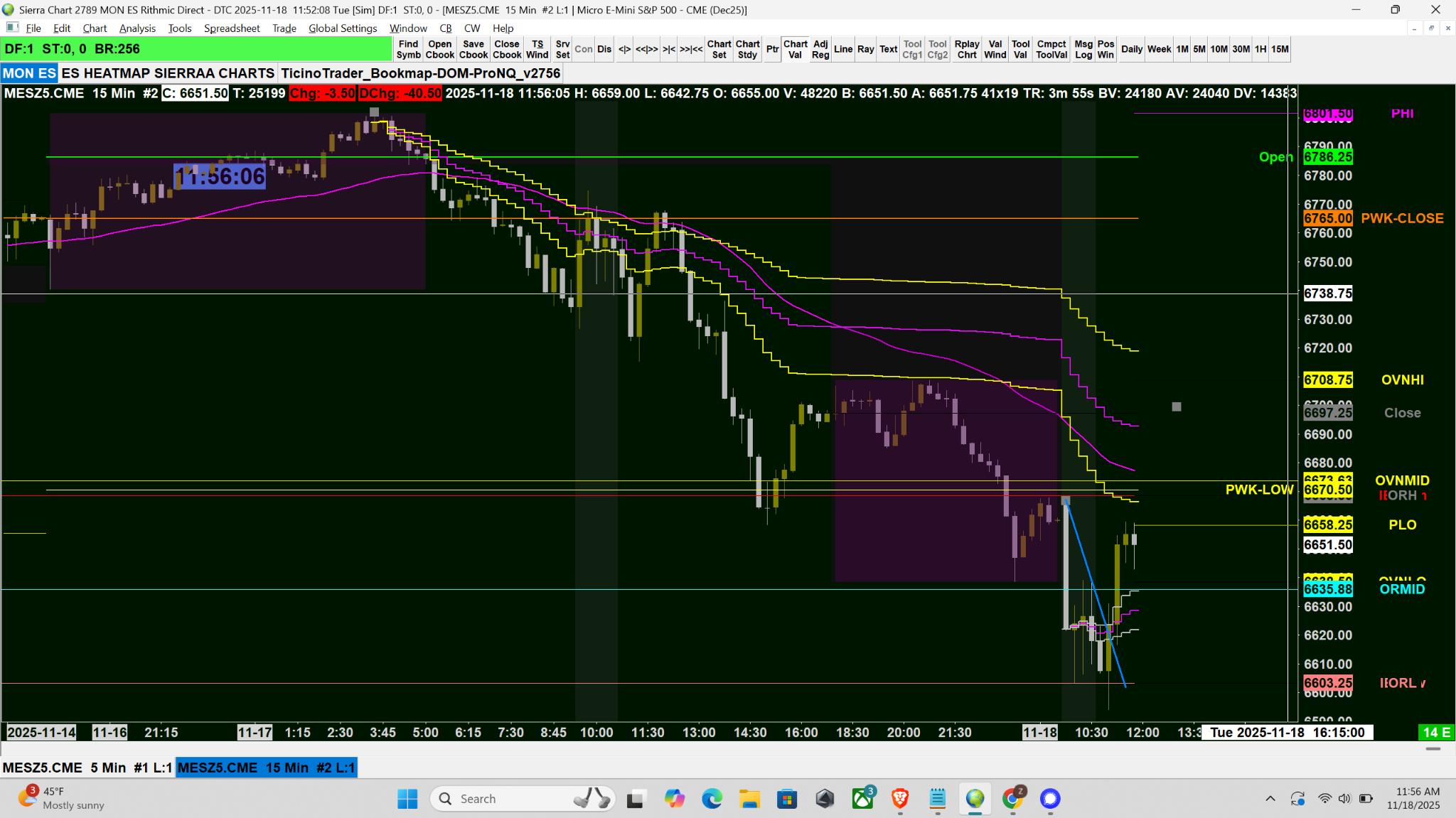The height and width of the screenshot is (818, 1456).
Task: Show hidden icons in system tray
Action: (1270, 799)
